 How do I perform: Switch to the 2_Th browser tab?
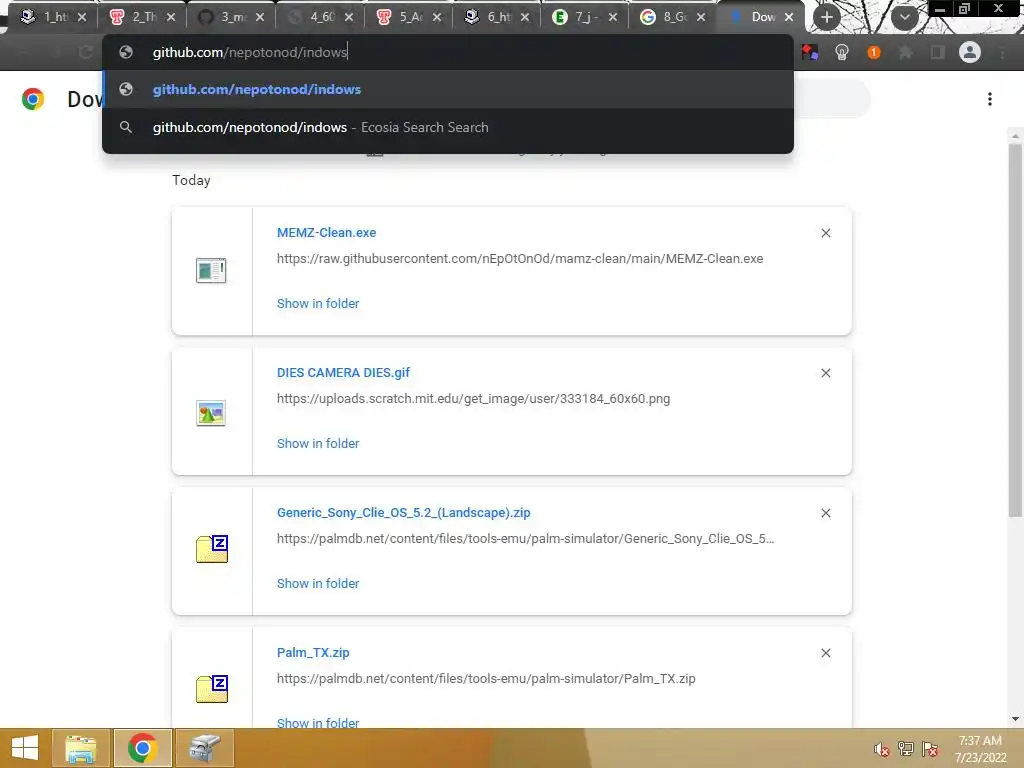142,17
